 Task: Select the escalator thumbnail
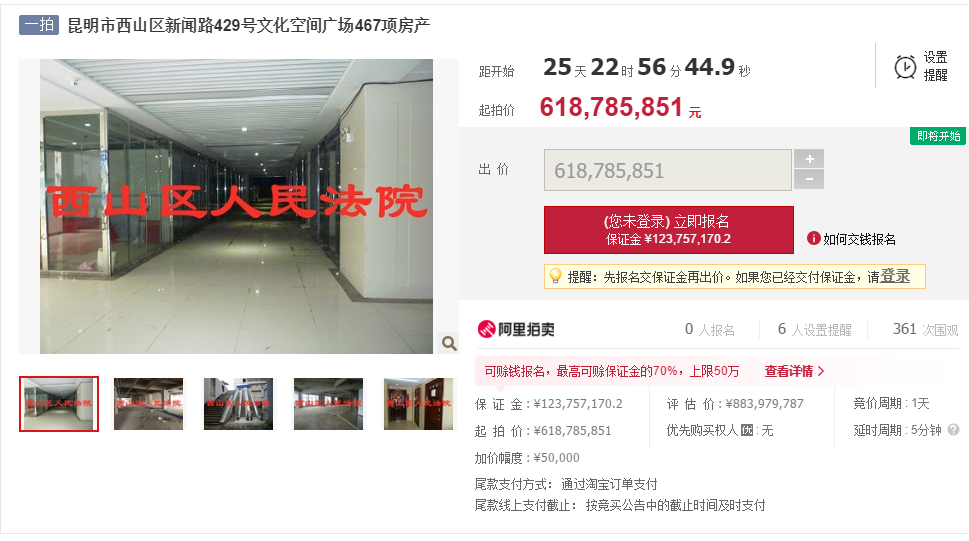239,404
